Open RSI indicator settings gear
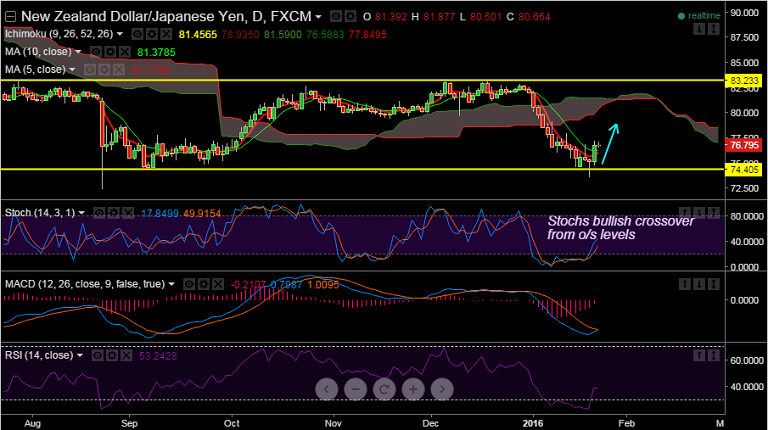This screenshot has height=430, width=768. [x=112, y=356]
